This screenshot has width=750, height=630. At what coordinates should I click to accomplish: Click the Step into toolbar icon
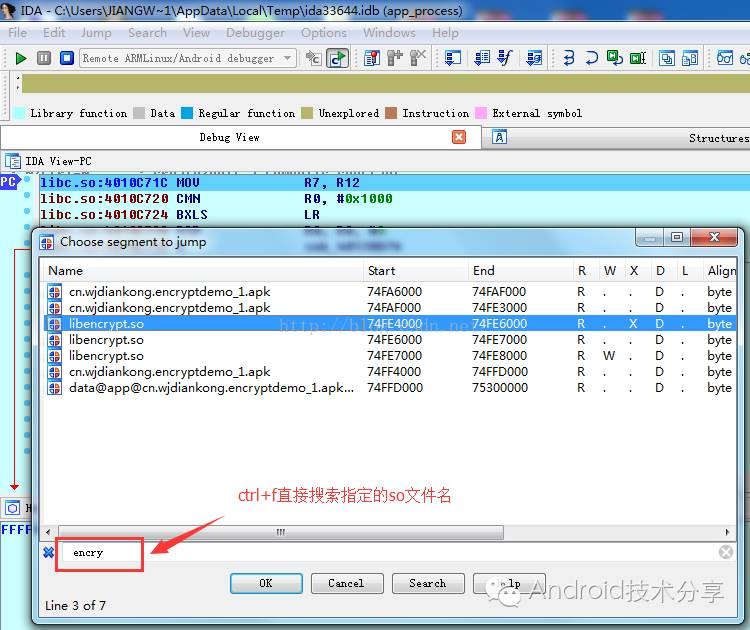(x=569, y=58)
